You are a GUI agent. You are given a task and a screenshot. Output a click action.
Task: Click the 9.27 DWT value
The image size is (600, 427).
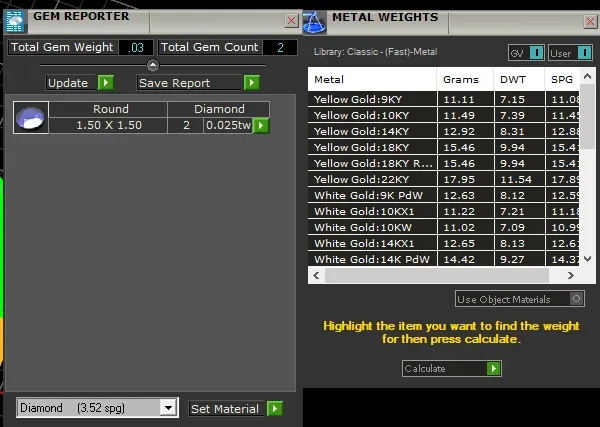(x=512, y=259)
